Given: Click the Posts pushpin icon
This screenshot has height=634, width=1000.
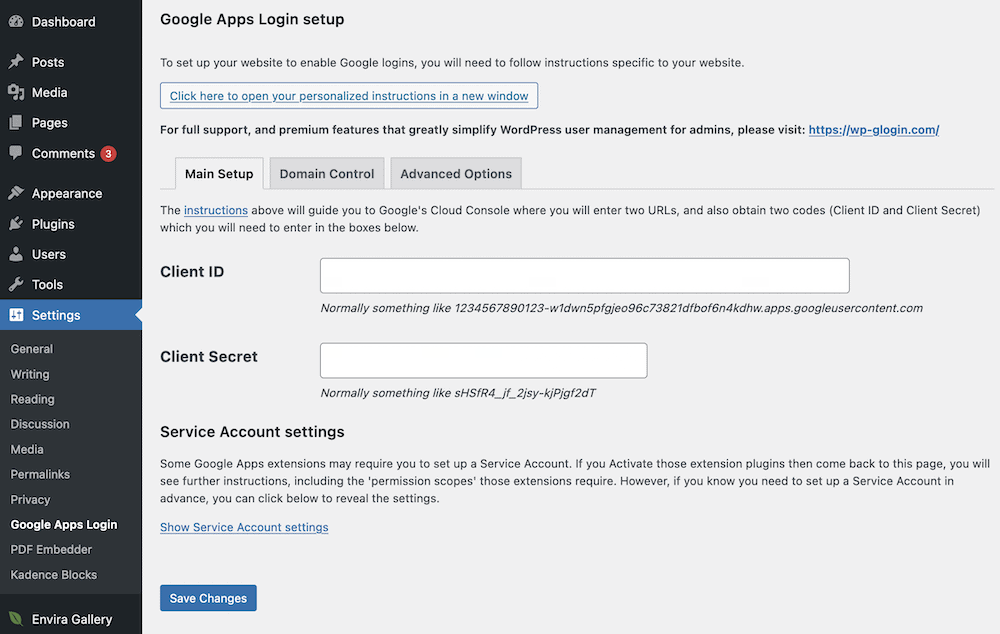Looking at the screenshot, I should point(16,61).
